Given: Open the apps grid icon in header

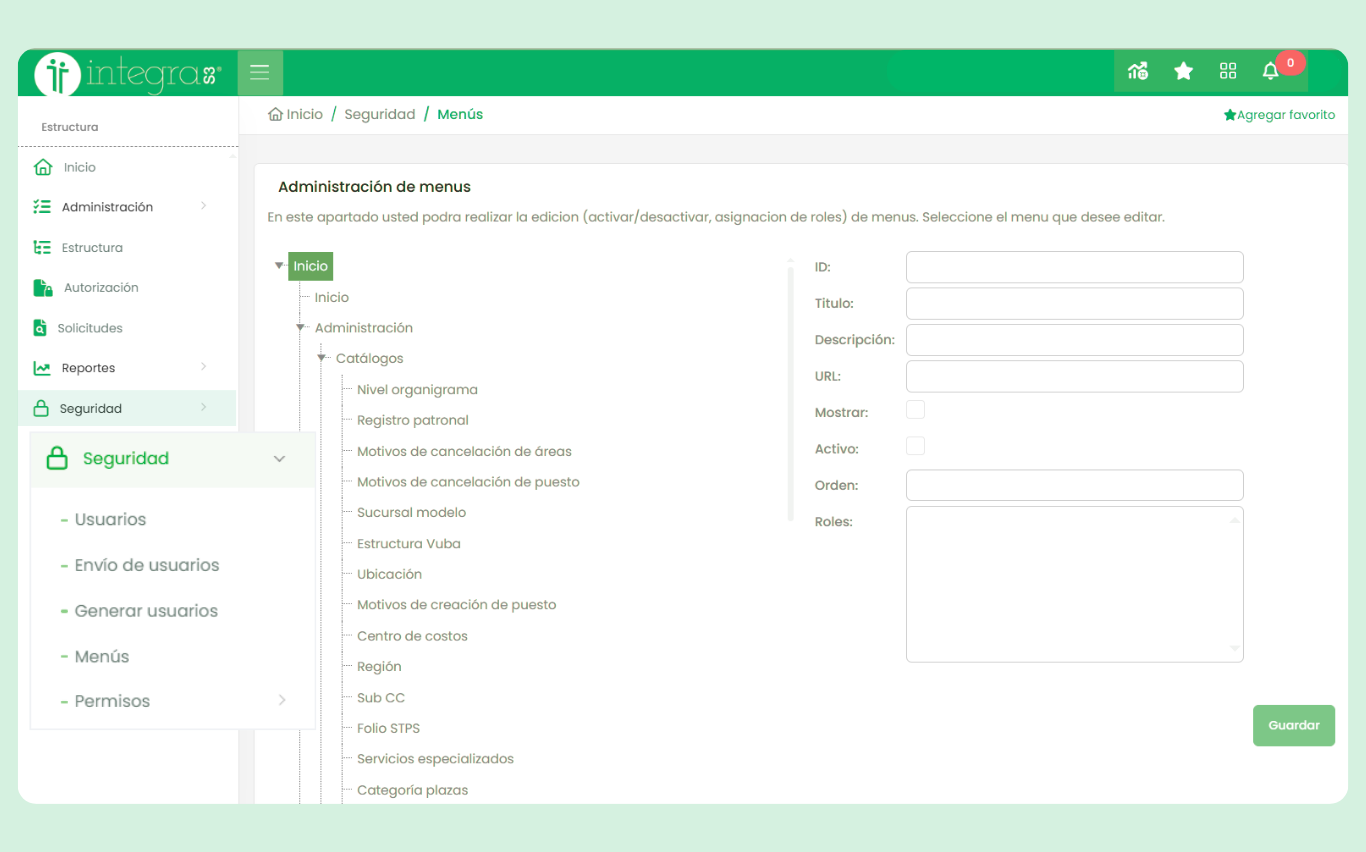Looking at the screenshot, I should pyautogui.click(x=1228, y=71).
